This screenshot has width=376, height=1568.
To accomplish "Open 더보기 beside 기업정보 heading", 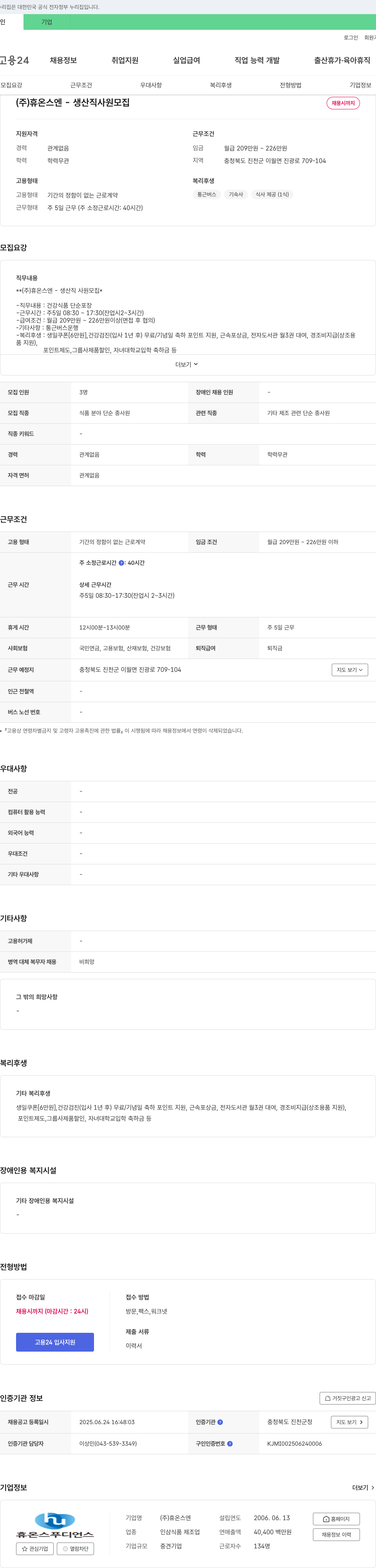I will [363, 1488].
